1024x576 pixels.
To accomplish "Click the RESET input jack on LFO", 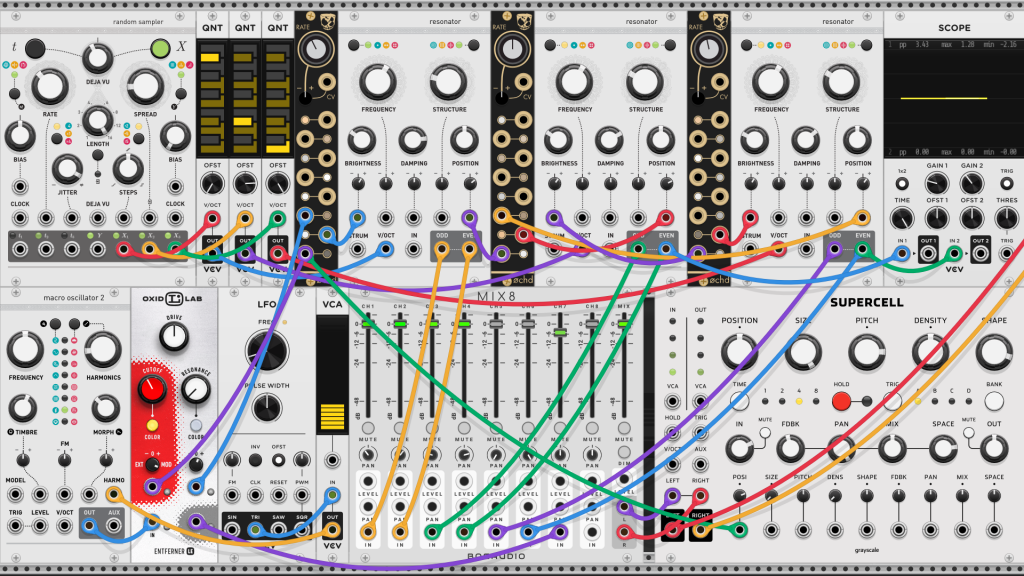I will [279, 495].
